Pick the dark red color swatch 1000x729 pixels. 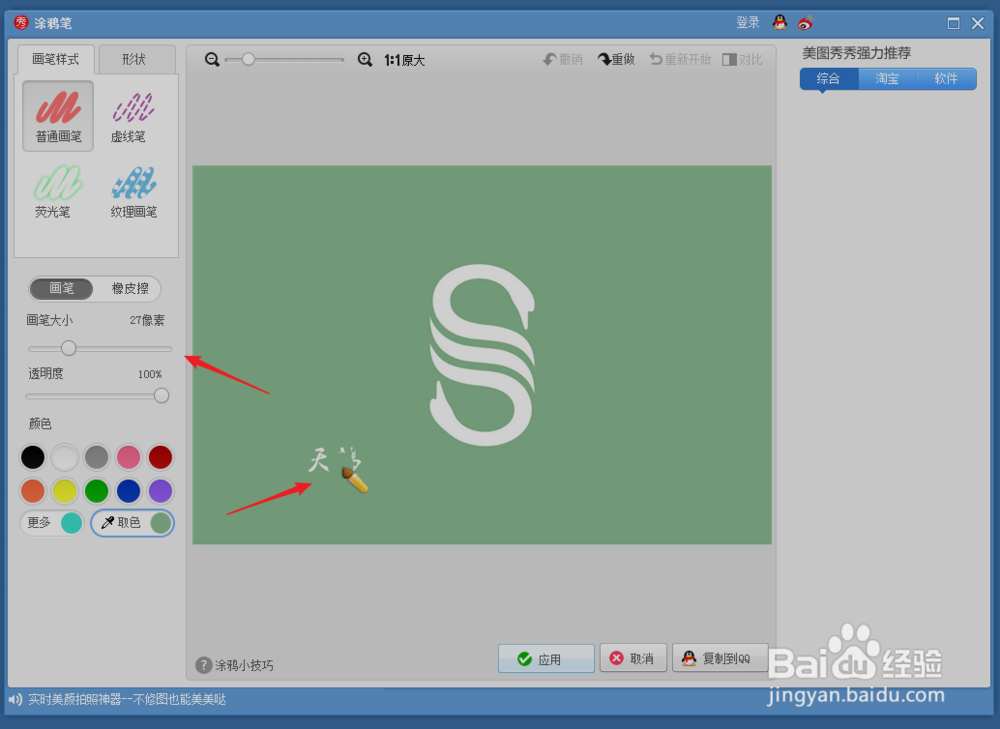(x=160, y=457)
